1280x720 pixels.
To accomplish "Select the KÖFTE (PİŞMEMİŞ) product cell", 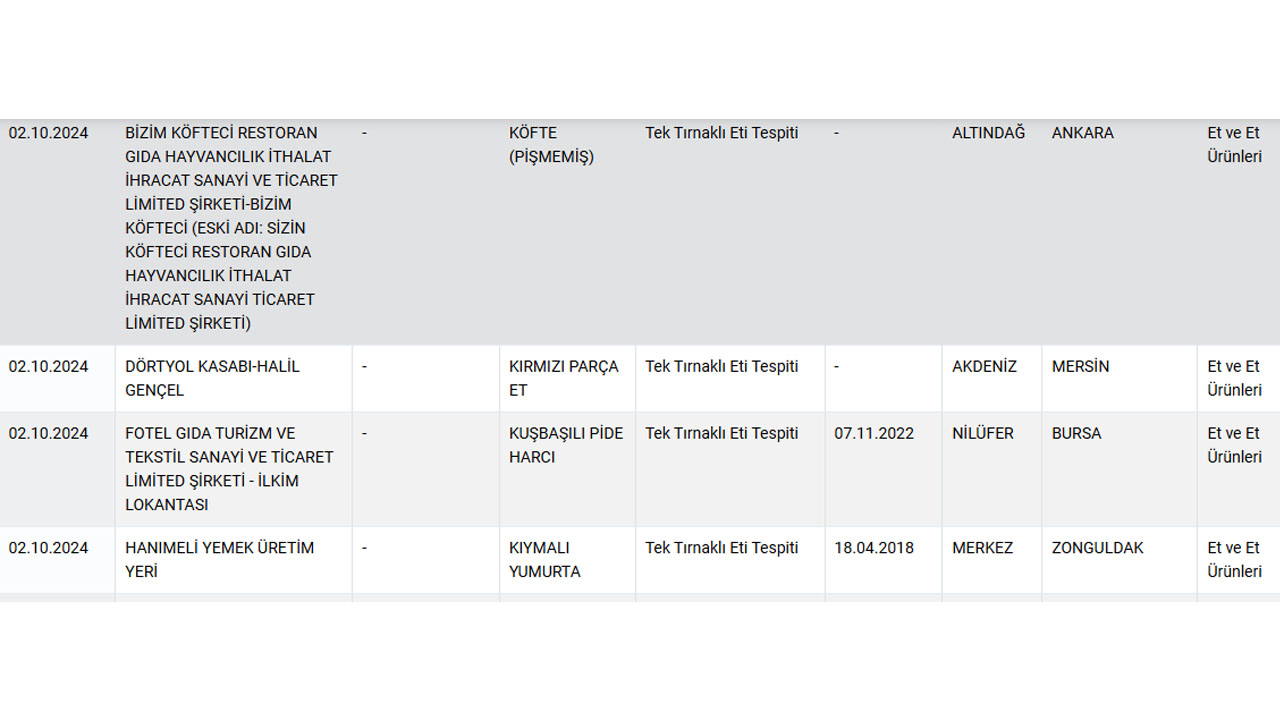I will (x=551, y=145).
